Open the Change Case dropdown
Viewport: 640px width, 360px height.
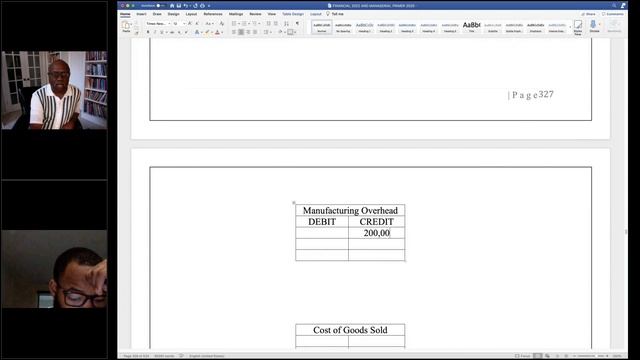point(209,23)
